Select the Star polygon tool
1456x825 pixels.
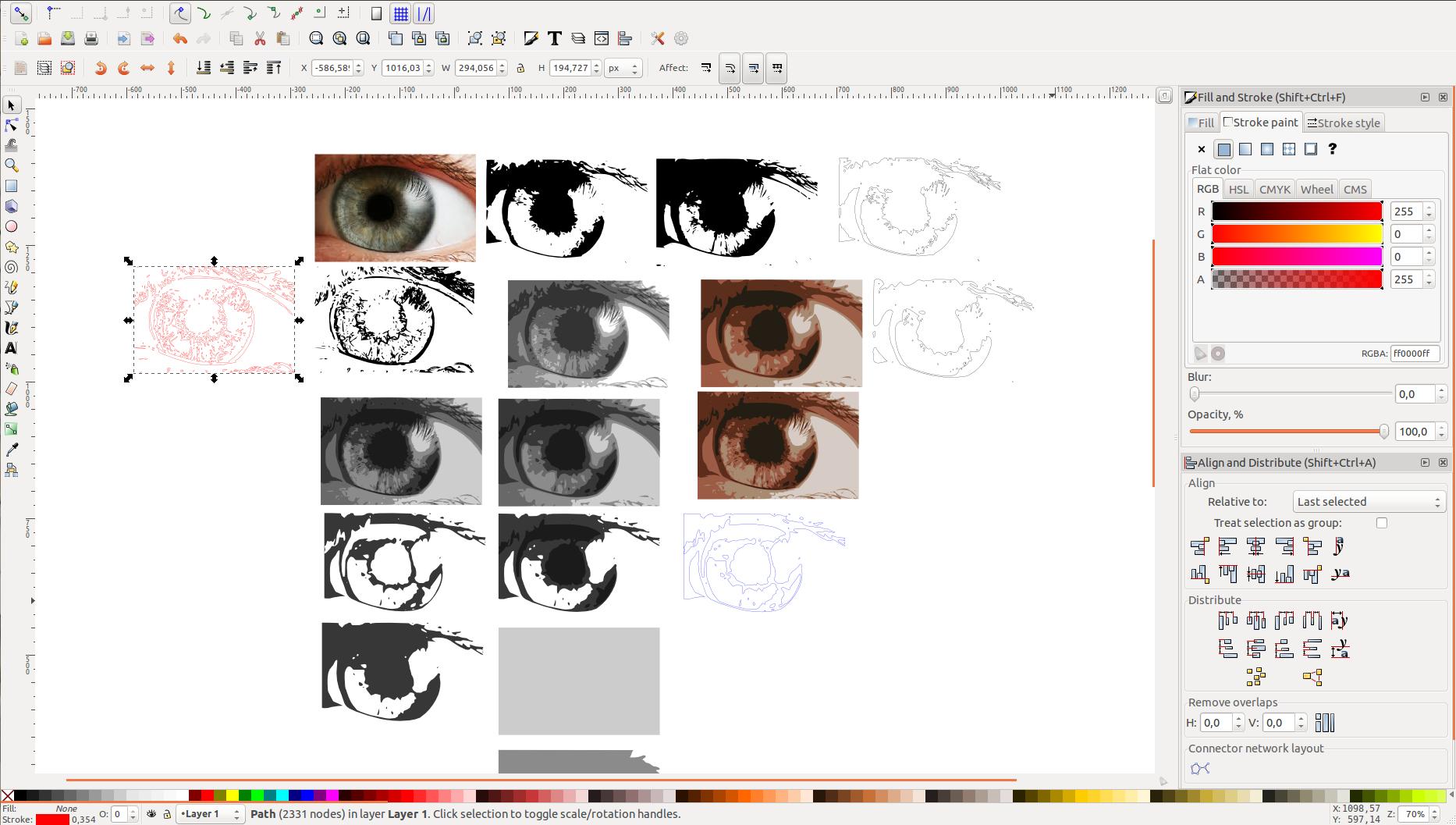click(x=11, y=247)
